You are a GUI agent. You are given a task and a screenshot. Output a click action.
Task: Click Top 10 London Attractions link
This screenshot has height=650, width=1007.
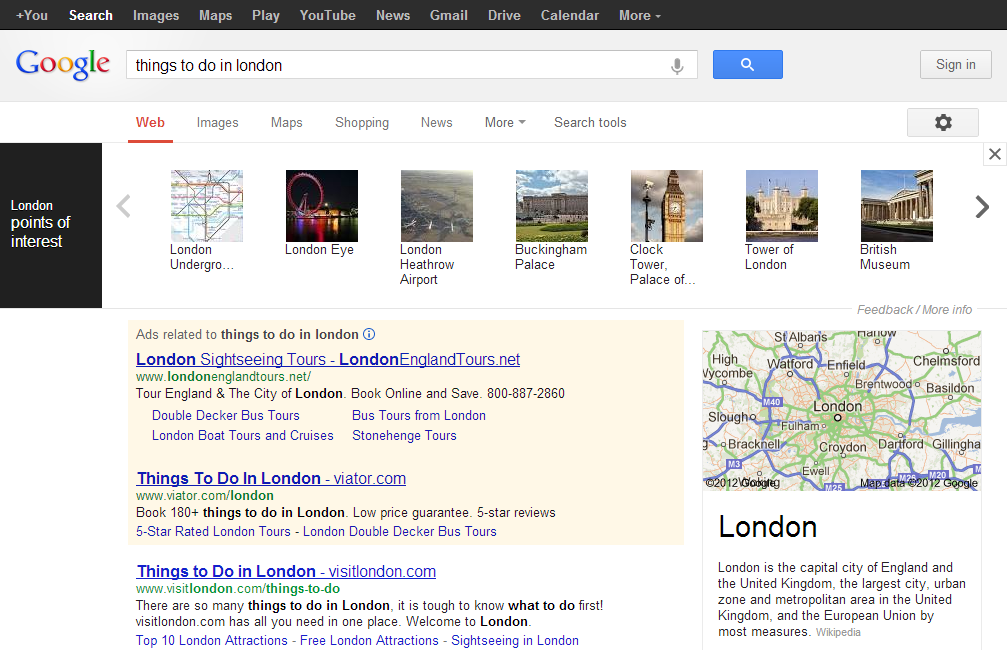click(211, 640)
